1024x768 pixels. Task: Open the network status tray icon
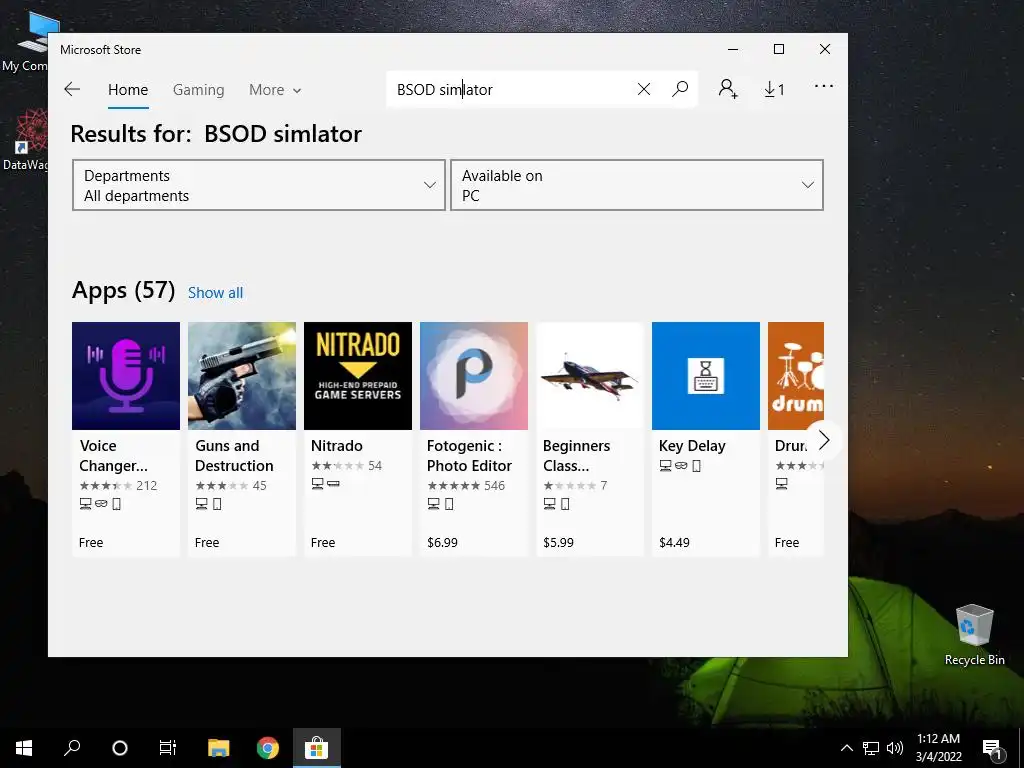click(871, 748)
